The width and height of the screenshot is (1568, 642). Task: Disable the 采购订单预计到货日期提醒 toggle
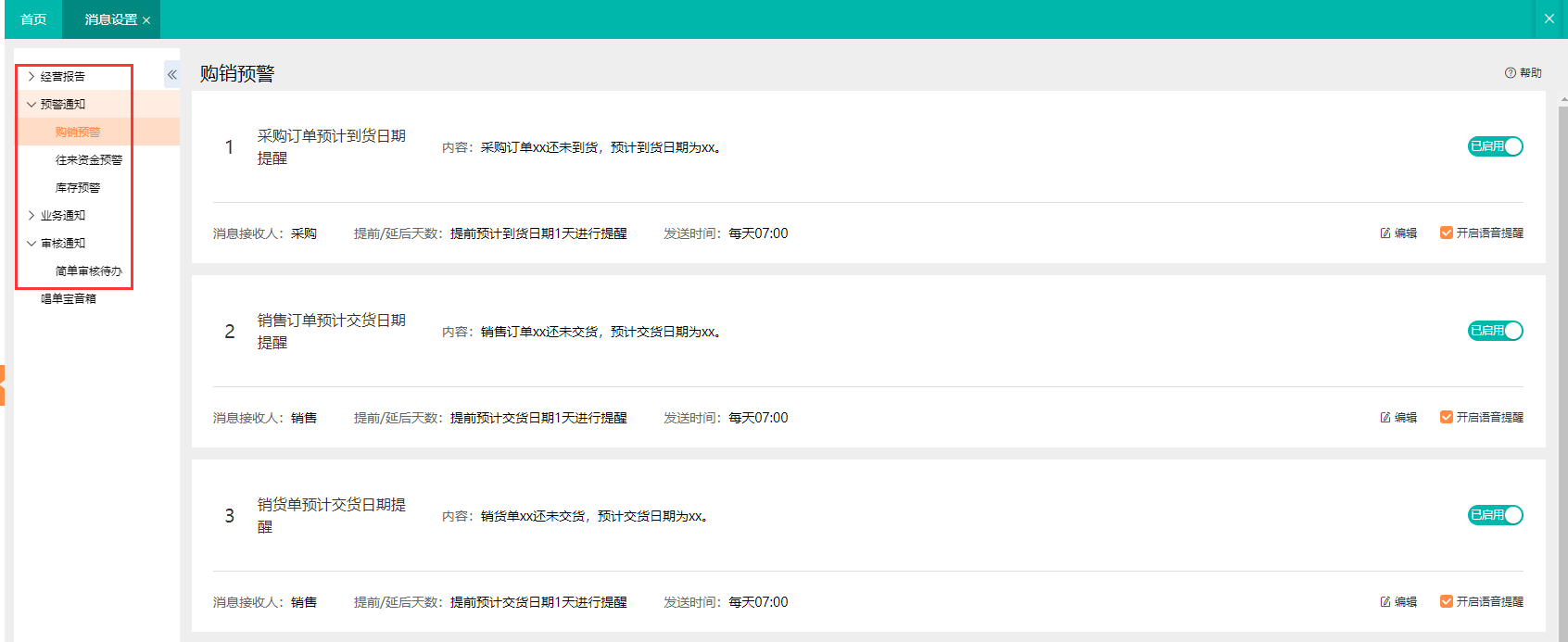(x=1495, y=146)
